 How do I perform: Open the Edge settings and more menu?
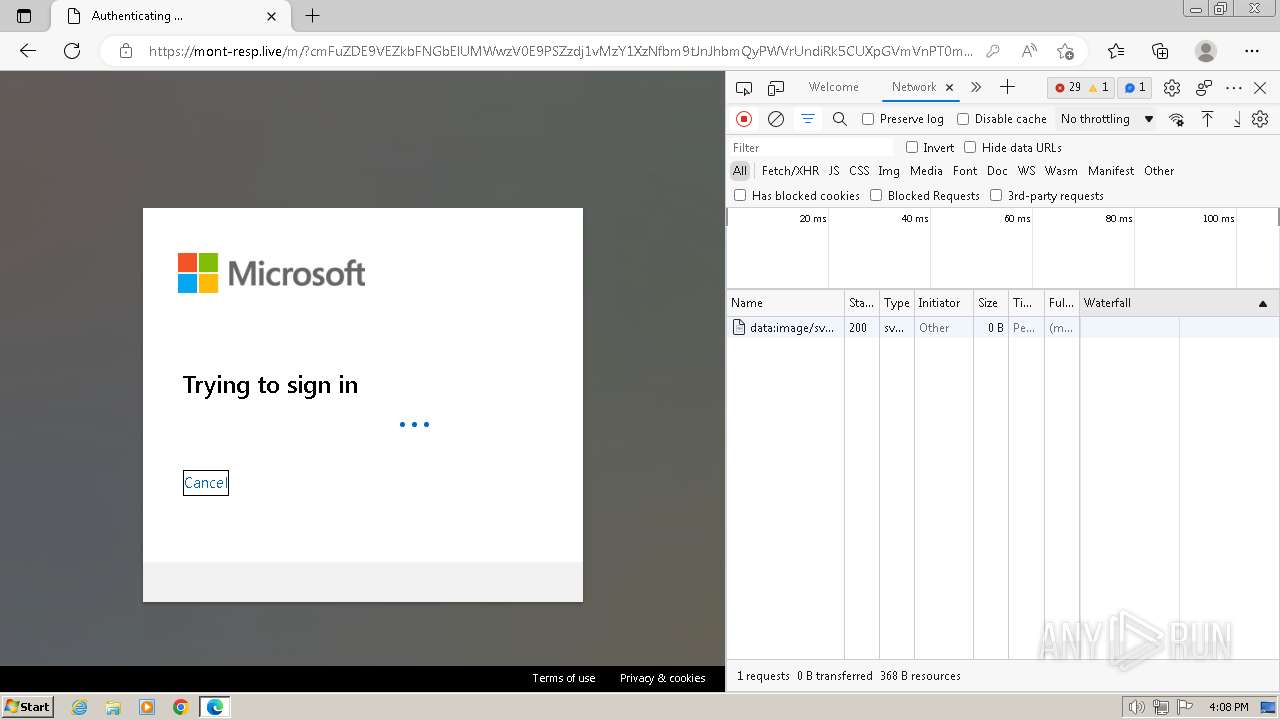(1252, 51)
